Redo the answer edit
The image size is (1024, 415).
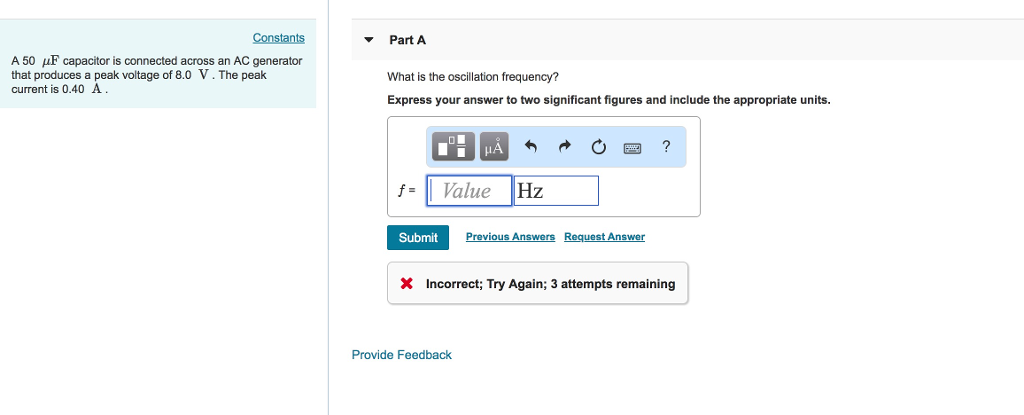pyautogui.click(x=565, y=148)
